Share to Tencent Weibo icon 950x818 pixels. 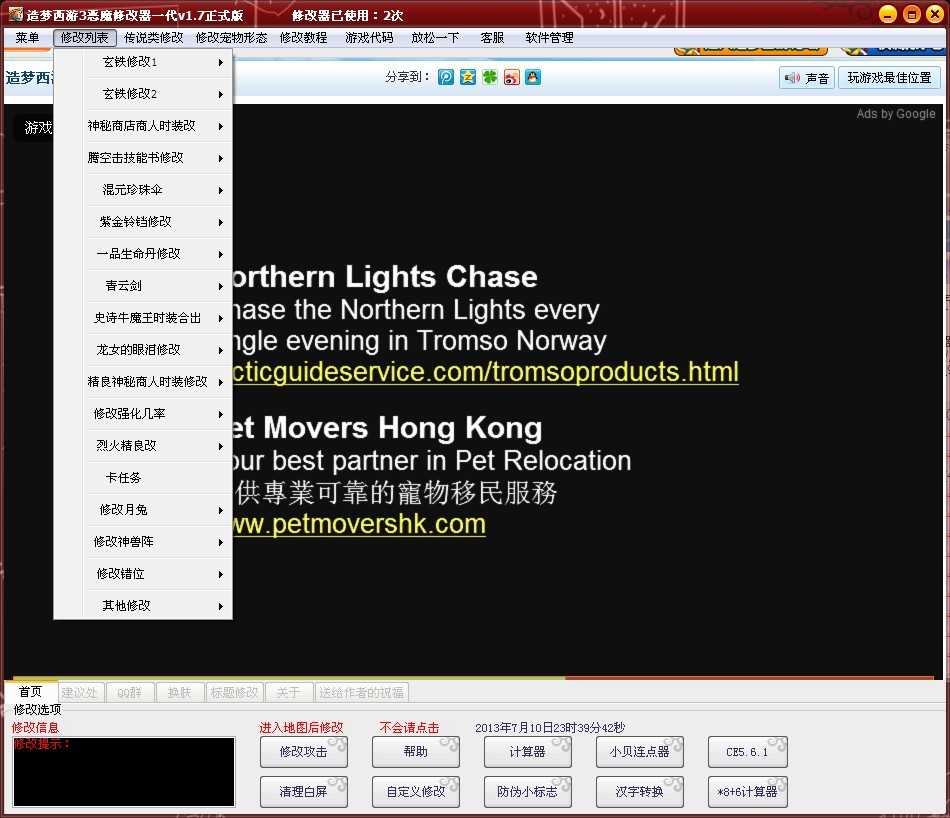click(x=446, y=77)
